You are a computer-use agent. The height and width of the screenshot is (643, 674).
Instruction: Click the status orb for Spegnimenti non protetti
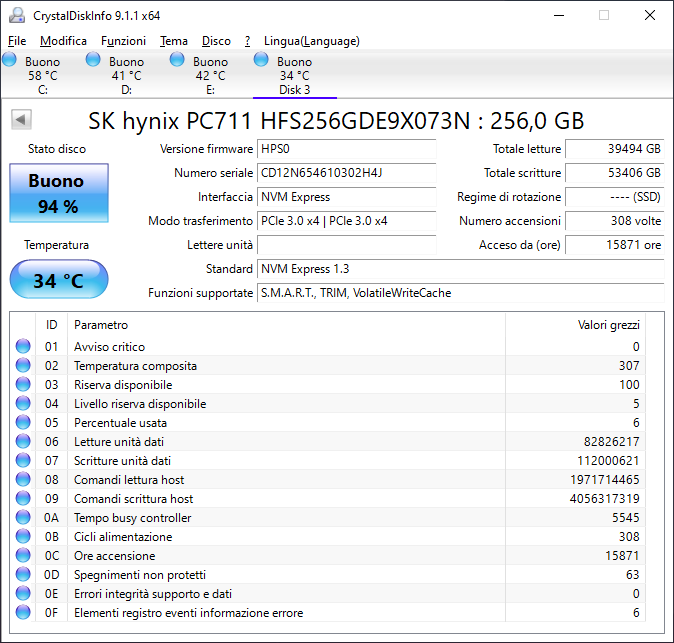[x=23, y=574]
